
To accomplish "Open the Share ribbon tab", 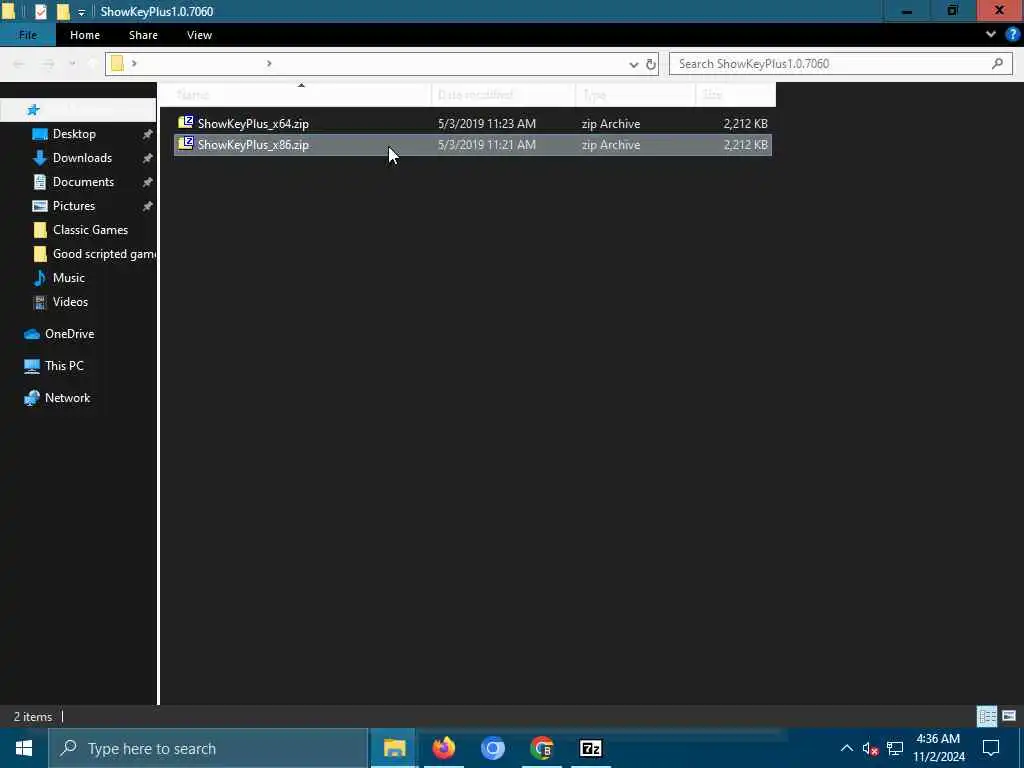I will (x=143, y=35).
